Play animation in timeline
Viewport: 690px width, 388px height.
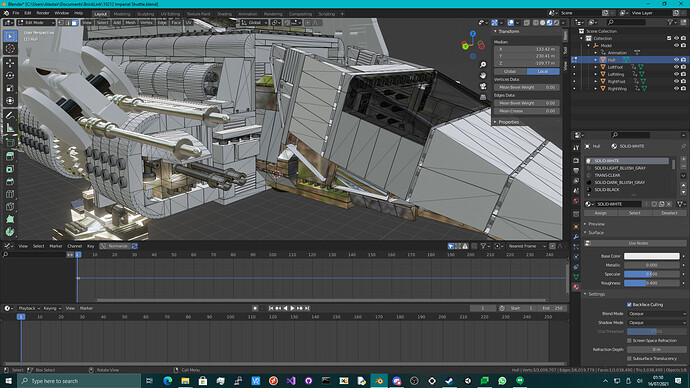tap(292, 308)
